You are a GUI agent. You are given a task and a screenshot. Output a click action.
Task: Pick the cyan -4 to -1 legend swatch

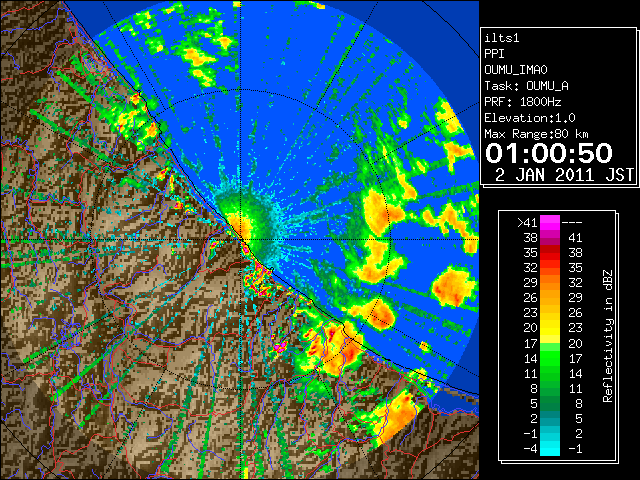point(550,448)
